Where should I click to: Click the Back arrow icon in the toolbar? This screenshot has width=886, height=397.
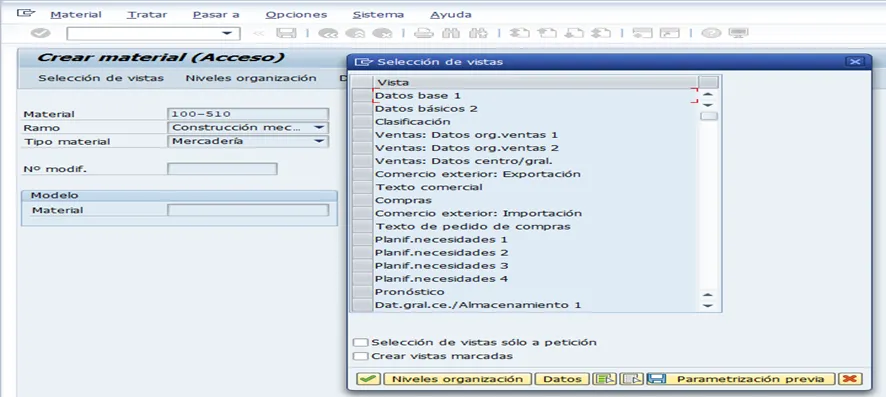(x=328, y=33)
